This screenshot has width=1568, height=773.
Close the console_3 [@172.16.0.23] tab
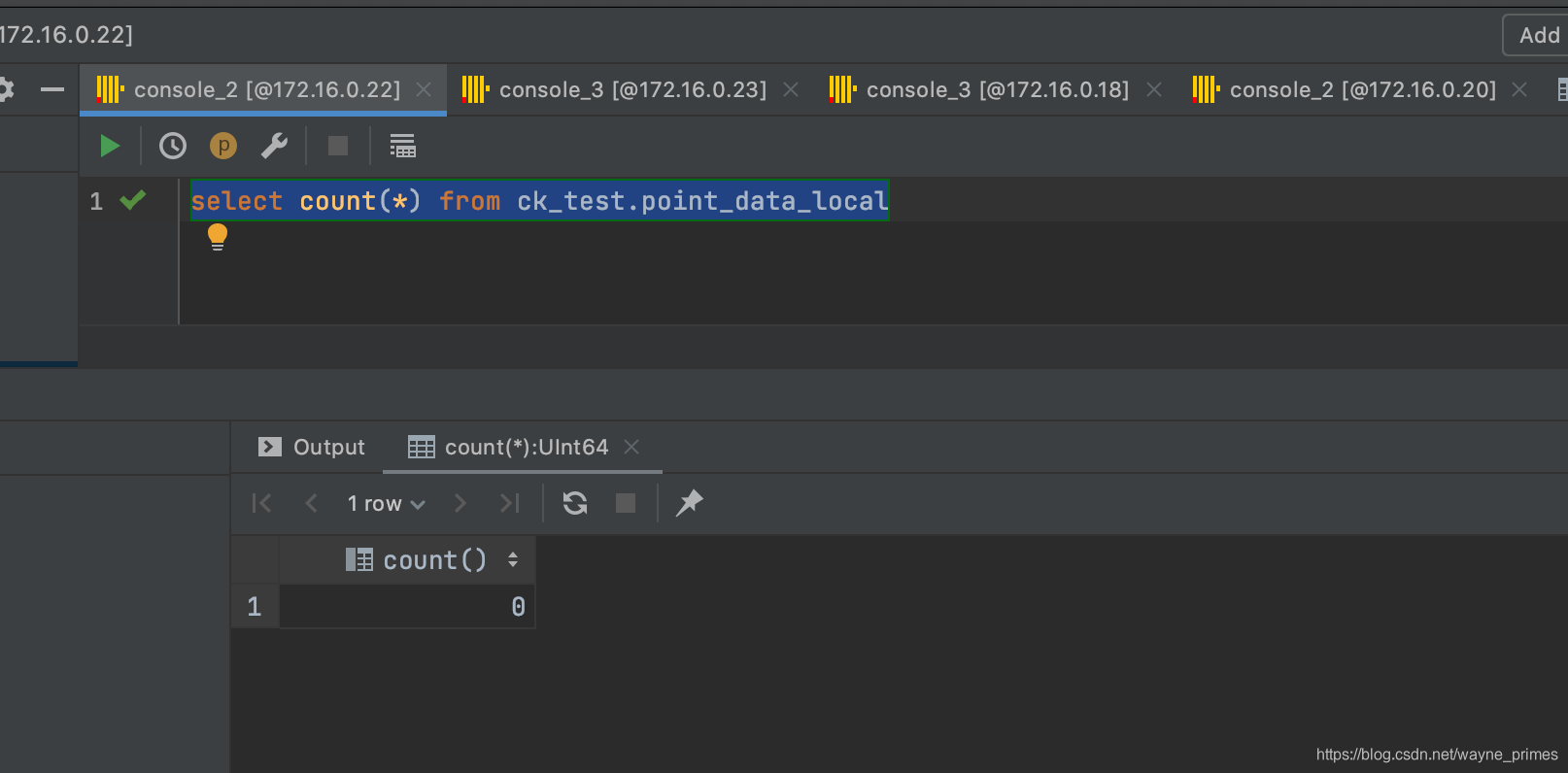pyautogui.click(x=791, y=89)
